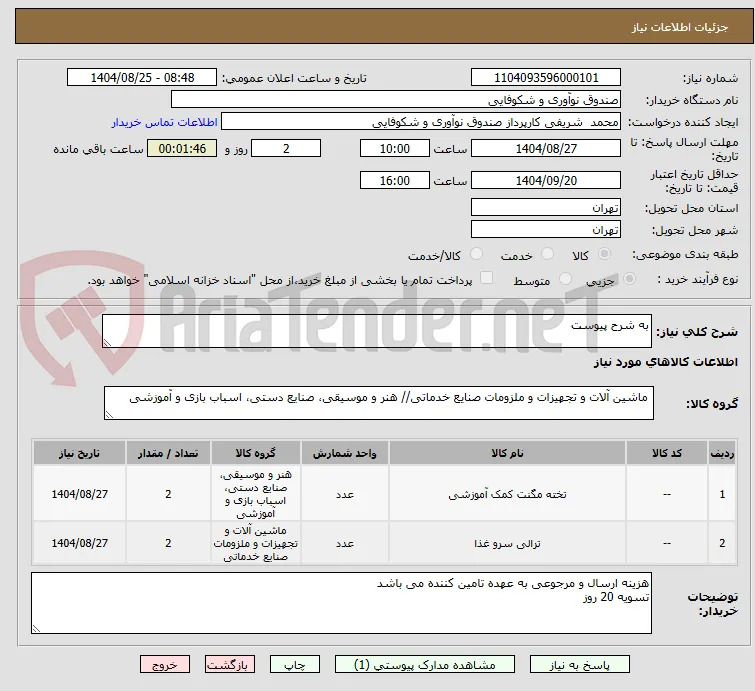Click the ایجاد کننده درخواست field
Screen dimensions: 755x691
[421, 122]
